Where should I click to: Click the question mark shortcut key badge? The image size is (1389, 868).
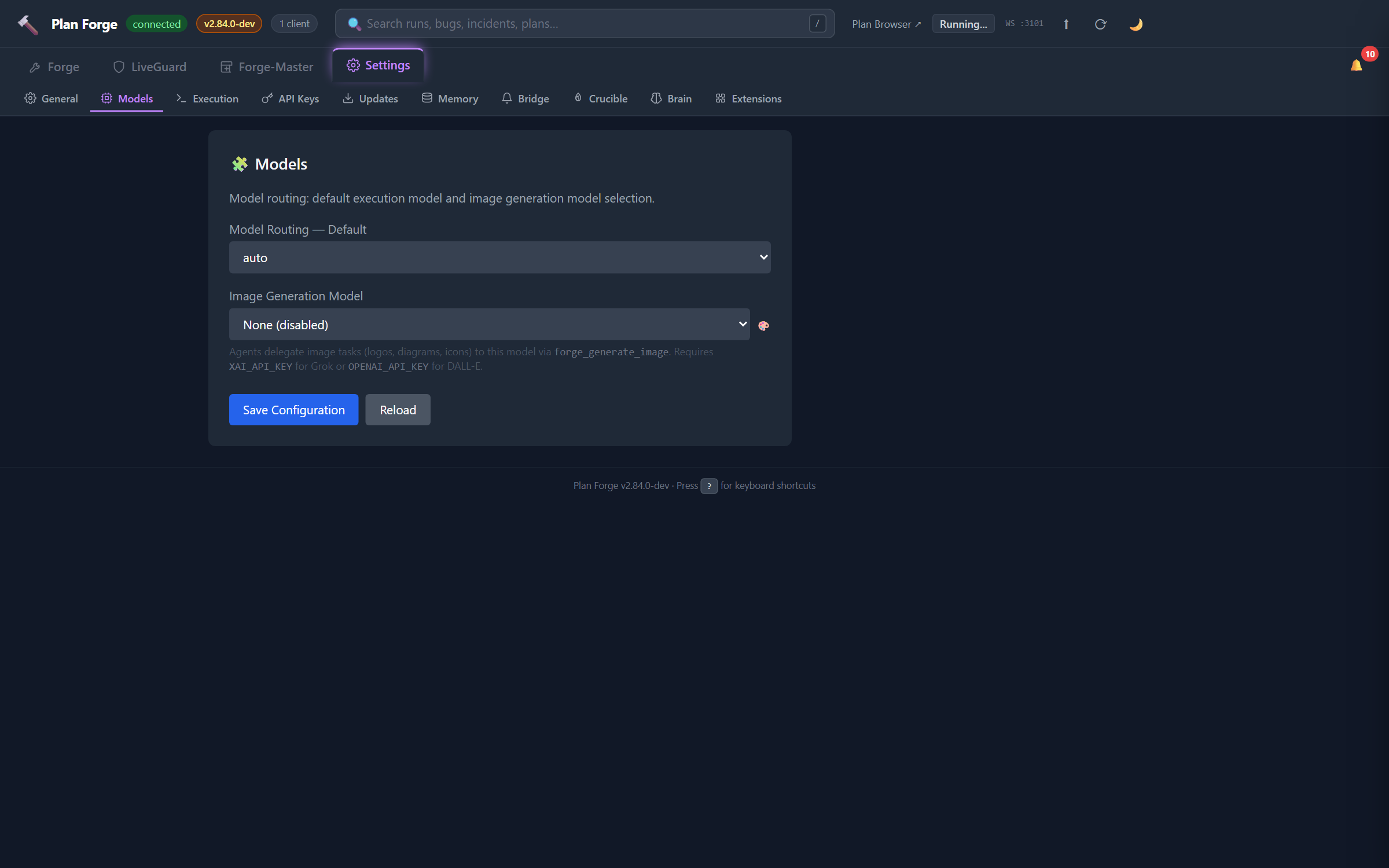point(709,486)
